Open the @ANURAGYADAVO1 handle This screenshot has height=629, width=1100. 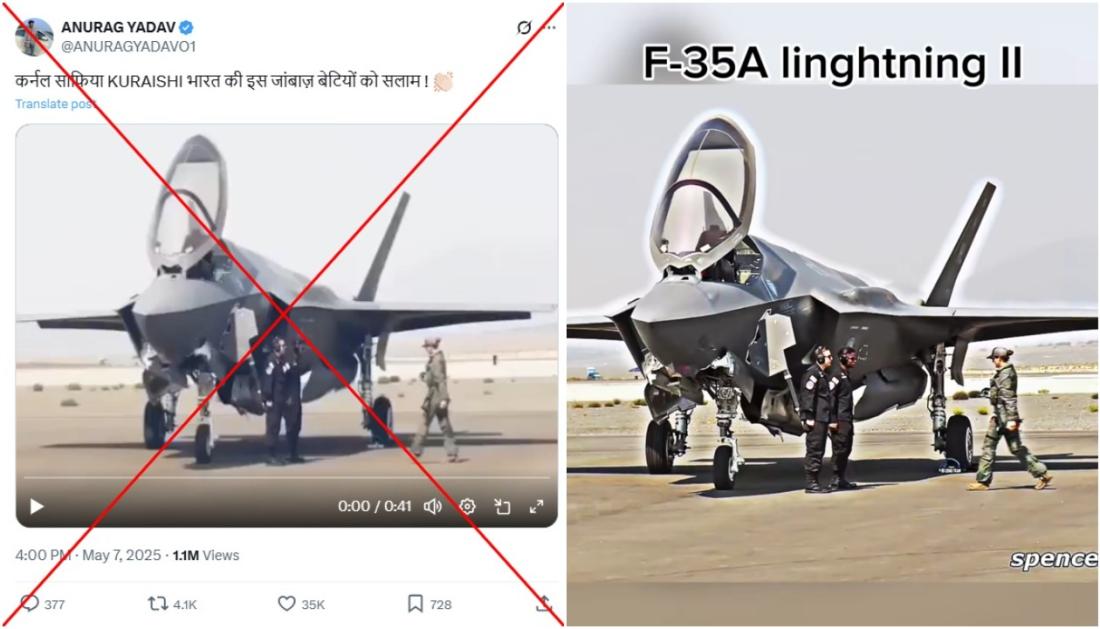(128, 46)
